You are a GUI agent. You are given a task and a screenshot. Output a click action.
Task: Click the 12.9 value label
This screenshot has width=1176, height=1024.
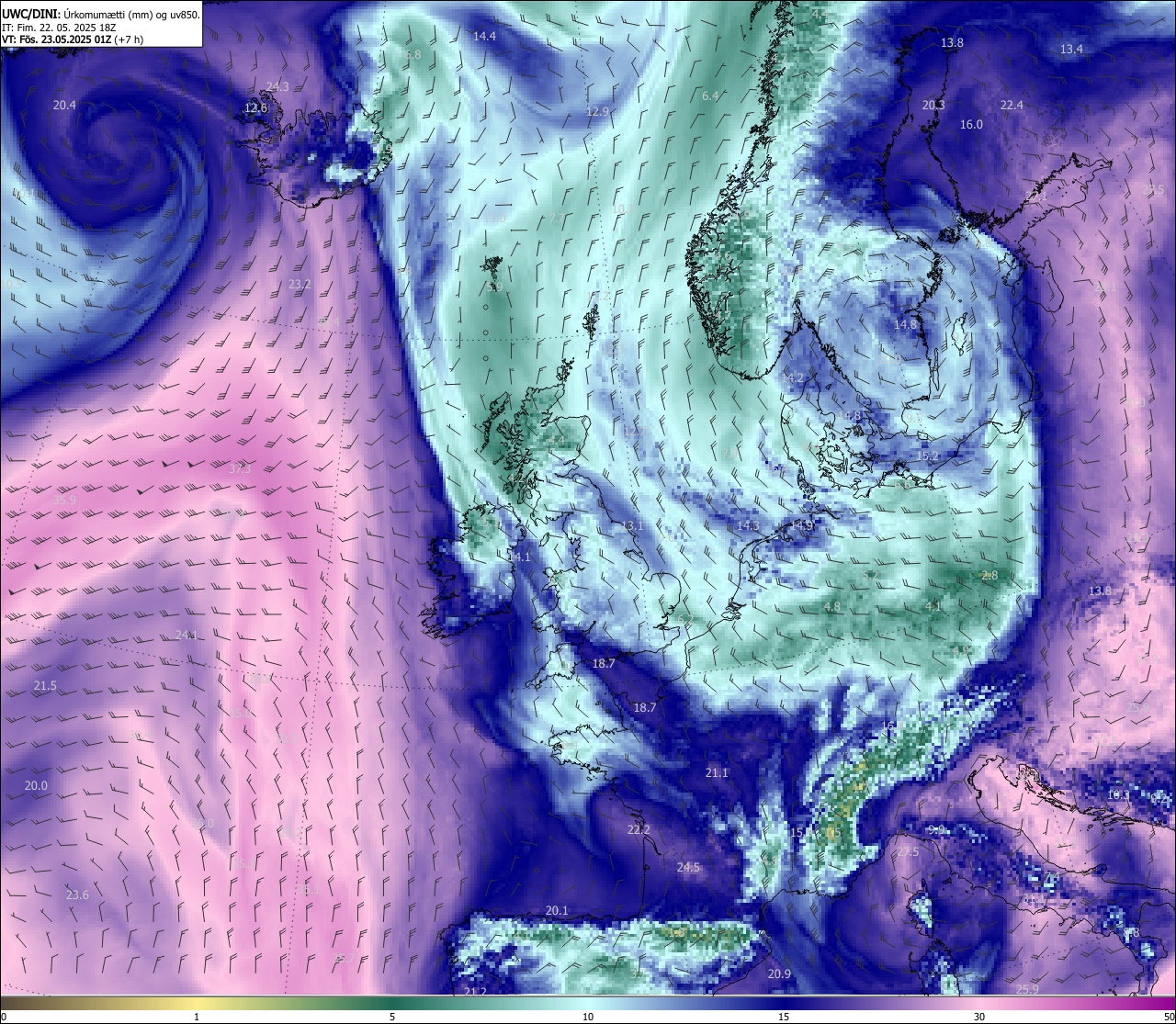597,112
